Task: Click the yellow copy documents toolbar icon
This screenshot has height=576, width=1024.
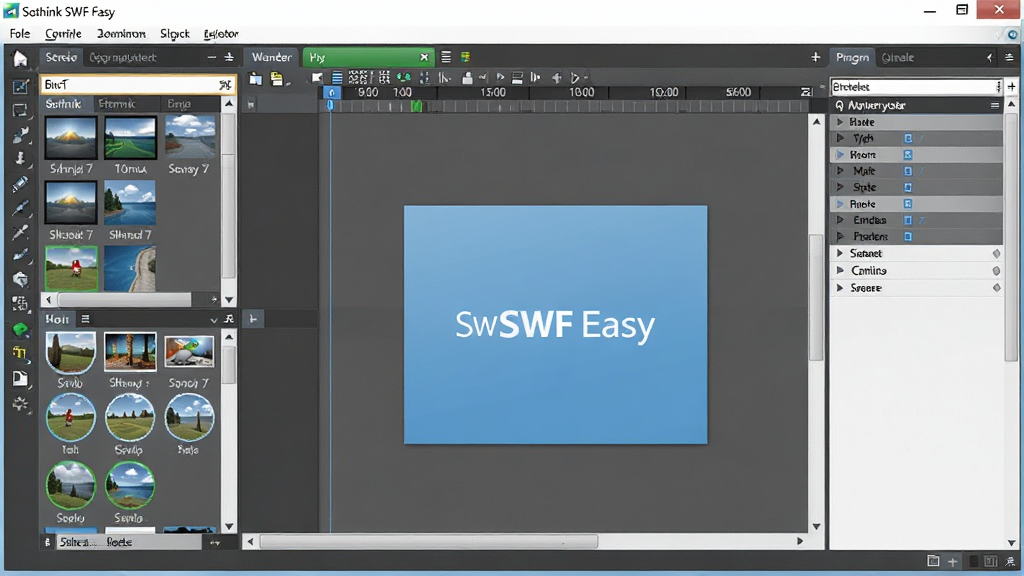Action: coord(277,79)
